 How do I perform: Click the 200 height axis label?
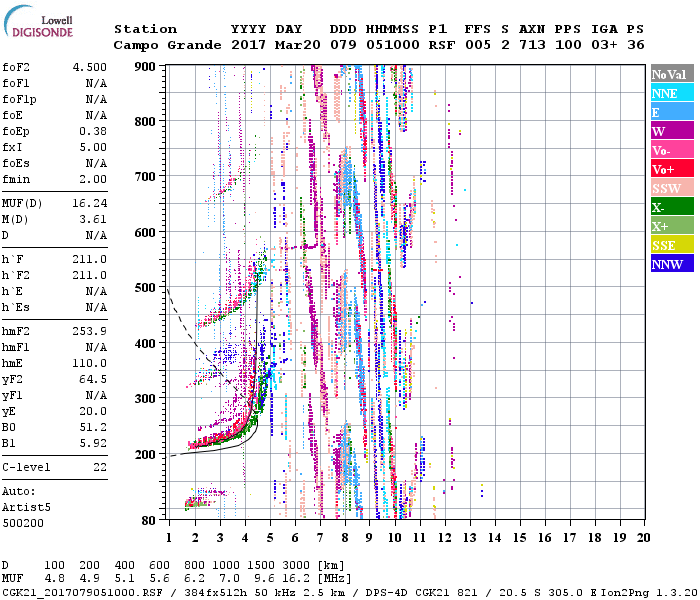coord(145,454)
